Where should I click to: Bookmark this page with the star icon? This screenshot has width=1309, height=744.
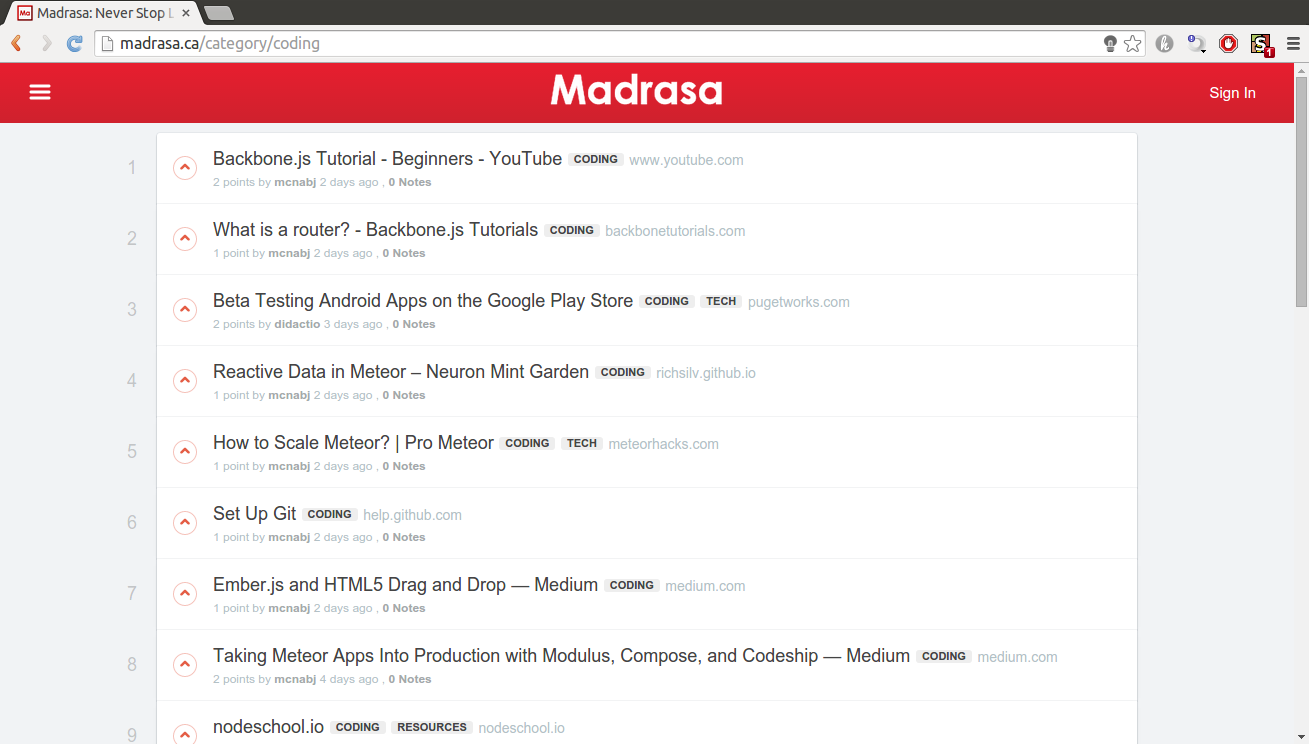[x=1132, y=43]
